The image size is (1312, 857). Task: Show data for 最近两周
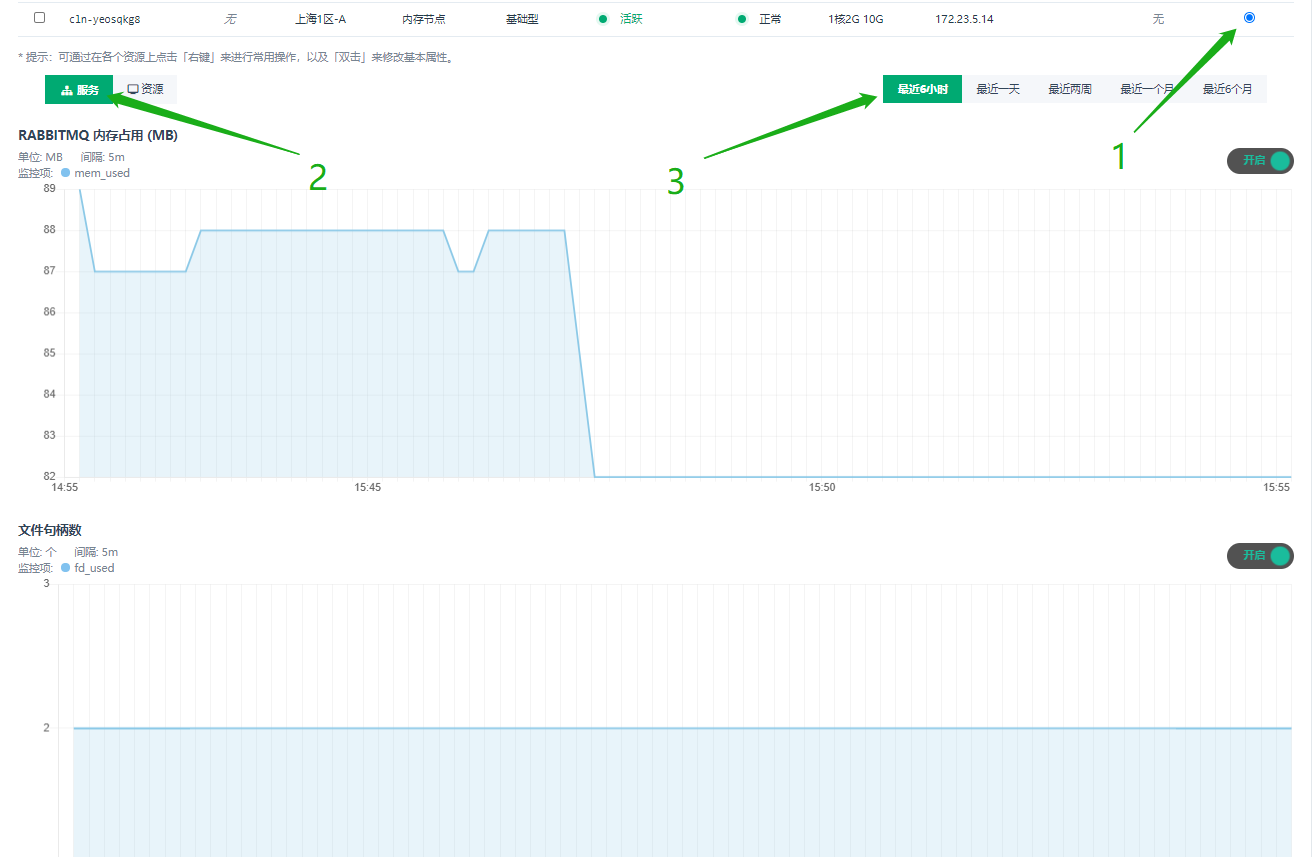pyautogui.click(x=1070, y=89)
